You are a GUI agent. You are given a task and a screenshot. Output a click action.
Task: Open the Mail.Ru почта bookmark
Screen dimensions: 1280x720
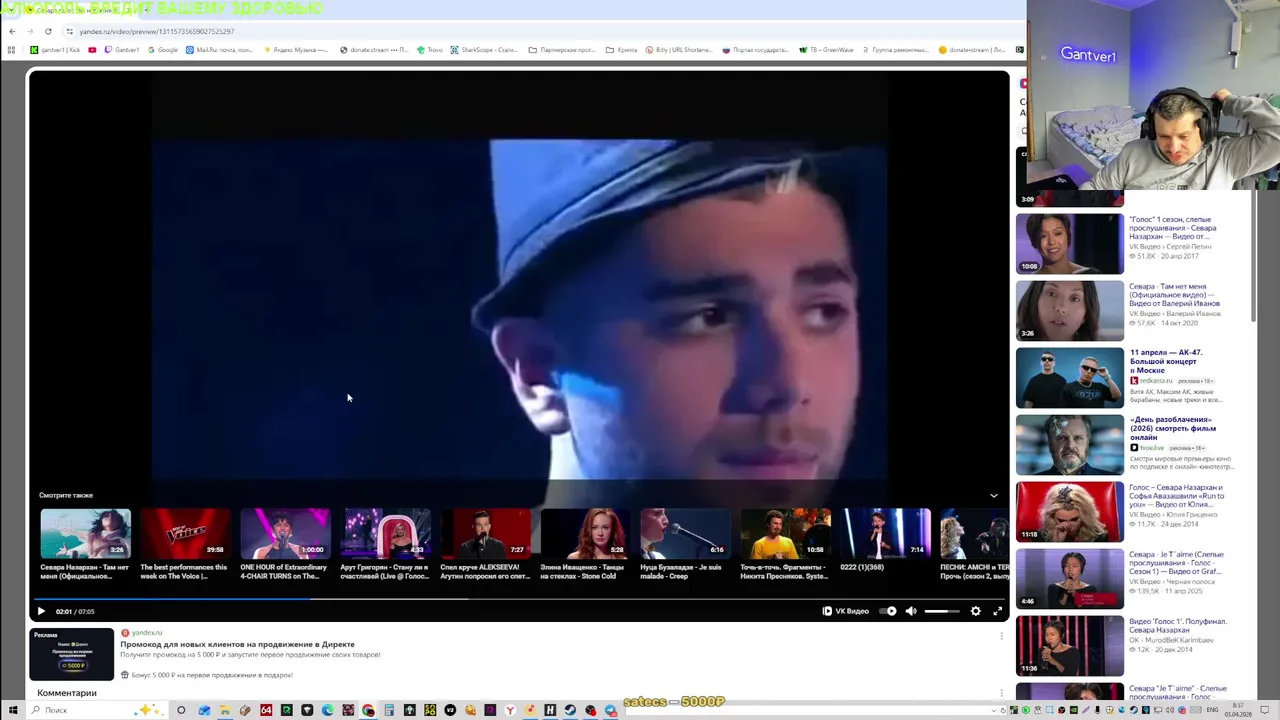219,50
